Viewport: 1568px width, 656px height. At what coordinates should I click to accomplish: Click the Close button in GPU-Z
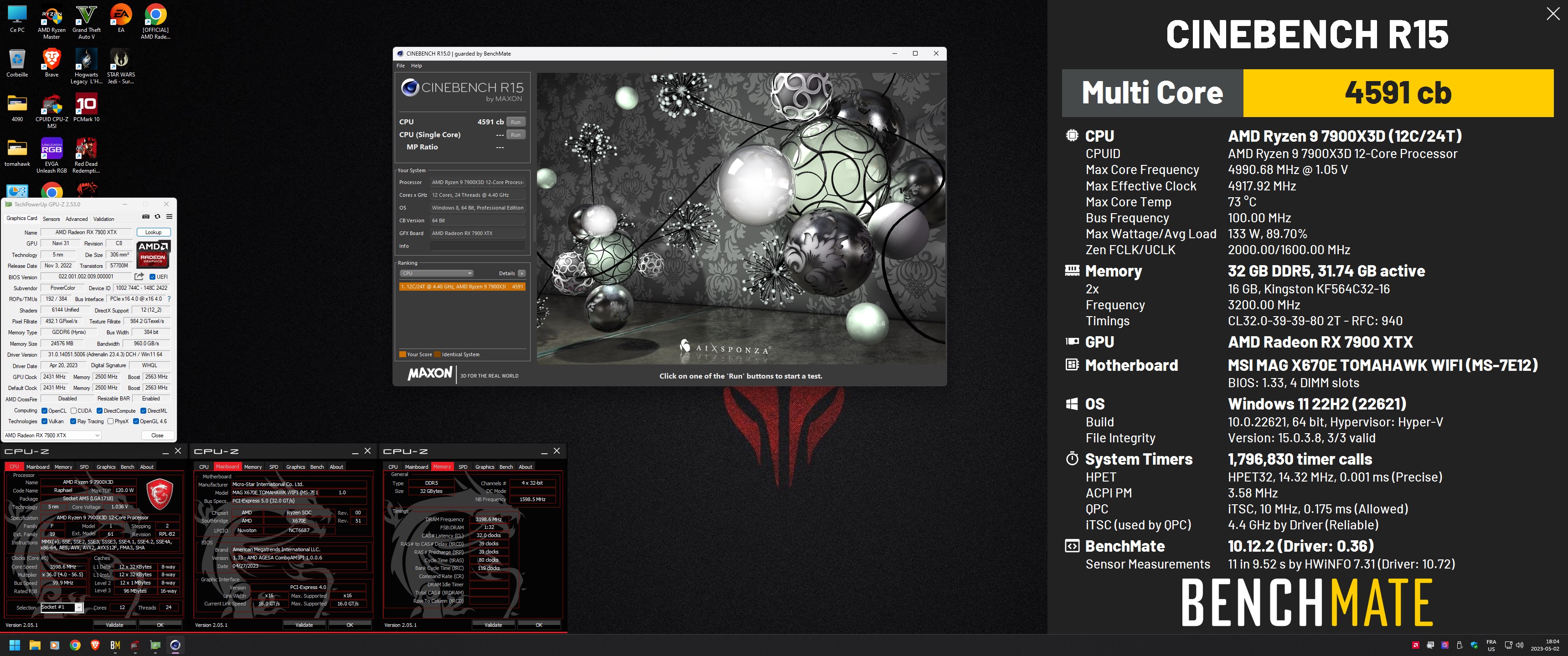tap(157, 435)
